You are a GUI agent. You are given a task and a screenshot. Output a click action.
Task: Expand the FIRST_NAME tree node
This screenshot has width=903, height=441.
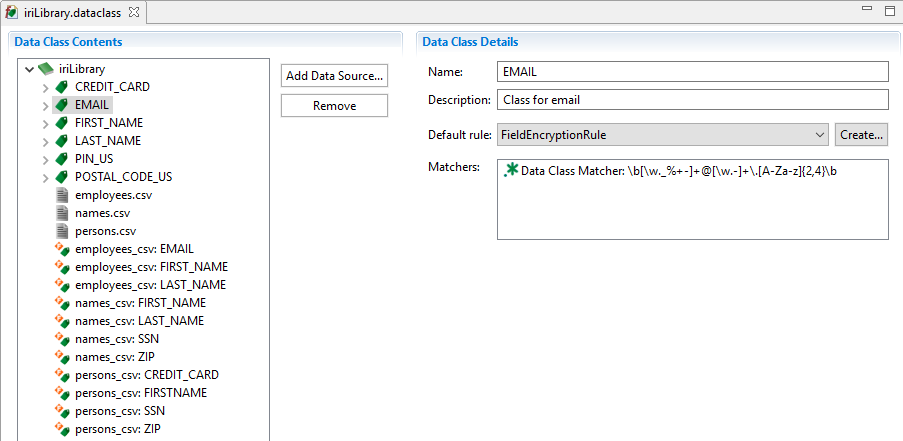click(46, 123)
